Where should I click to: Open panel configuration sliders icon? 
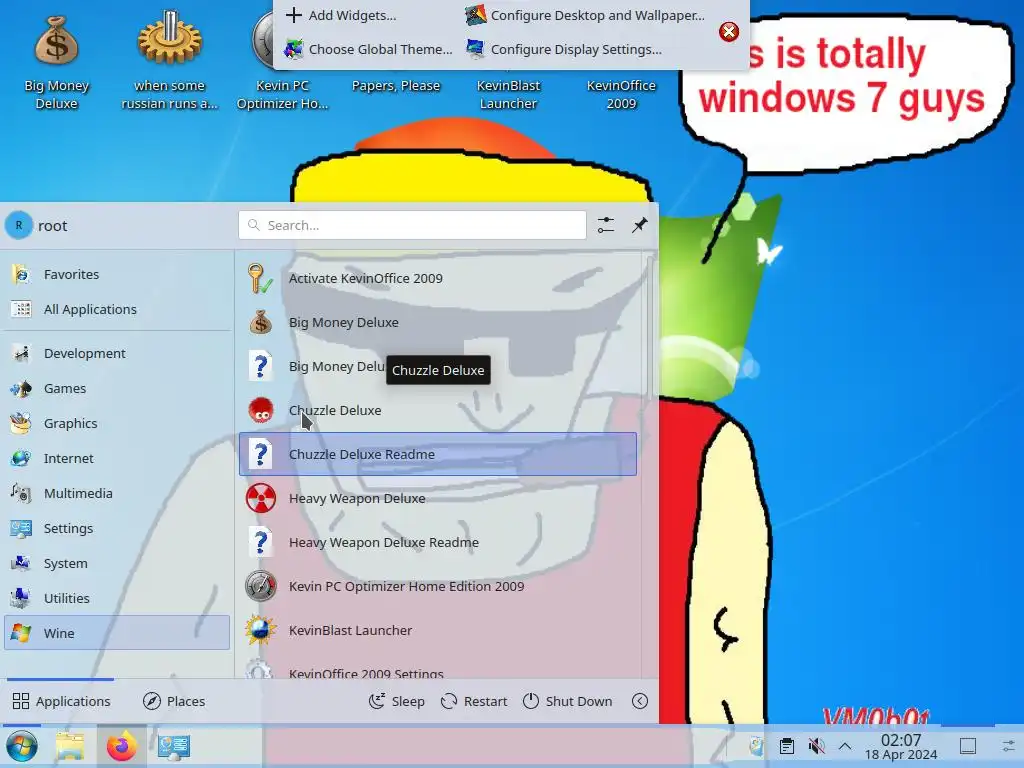coord(1008,746)
